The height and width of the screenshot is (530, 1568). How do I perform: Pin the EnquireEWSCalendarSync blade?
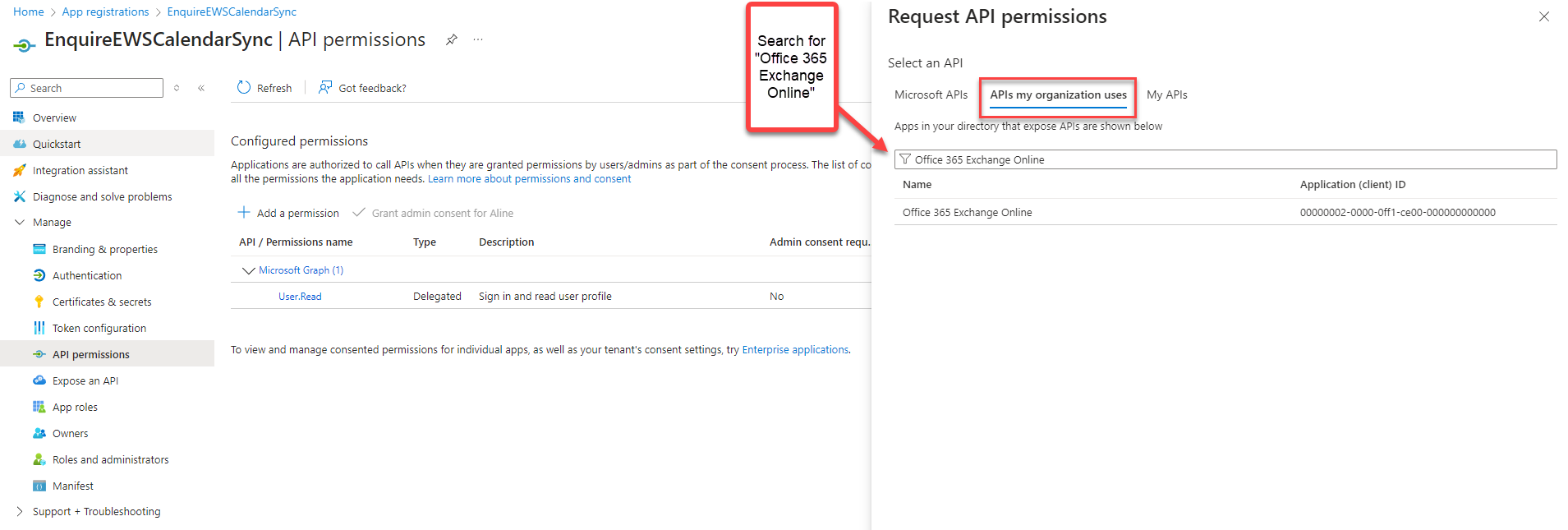pyautogui.click(x=451, y=39)
